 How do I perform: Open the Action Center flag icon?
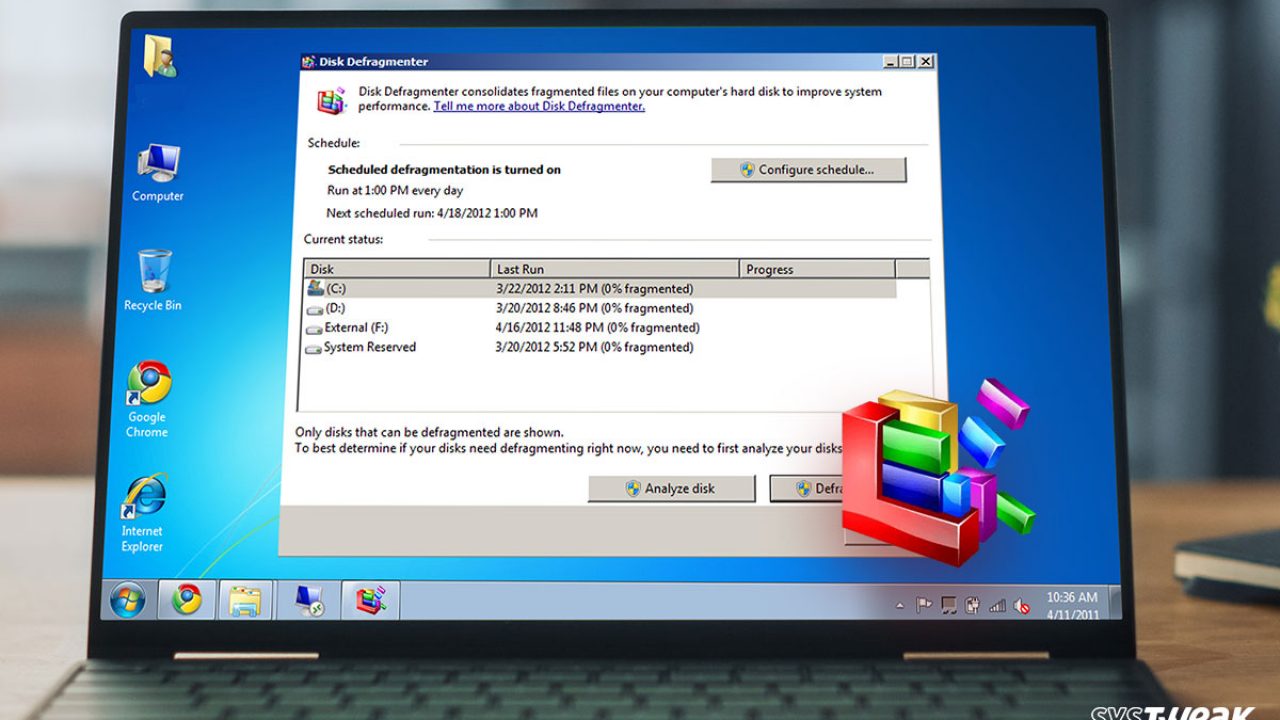[924, 606]
